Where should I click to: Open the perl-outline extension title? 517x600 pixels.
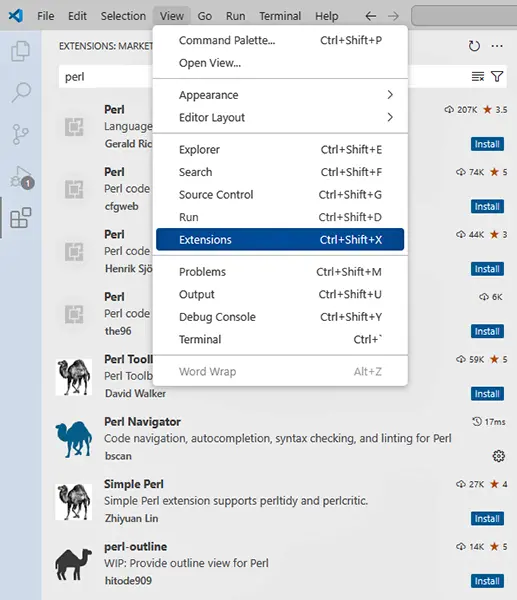[x=135, y=546]
